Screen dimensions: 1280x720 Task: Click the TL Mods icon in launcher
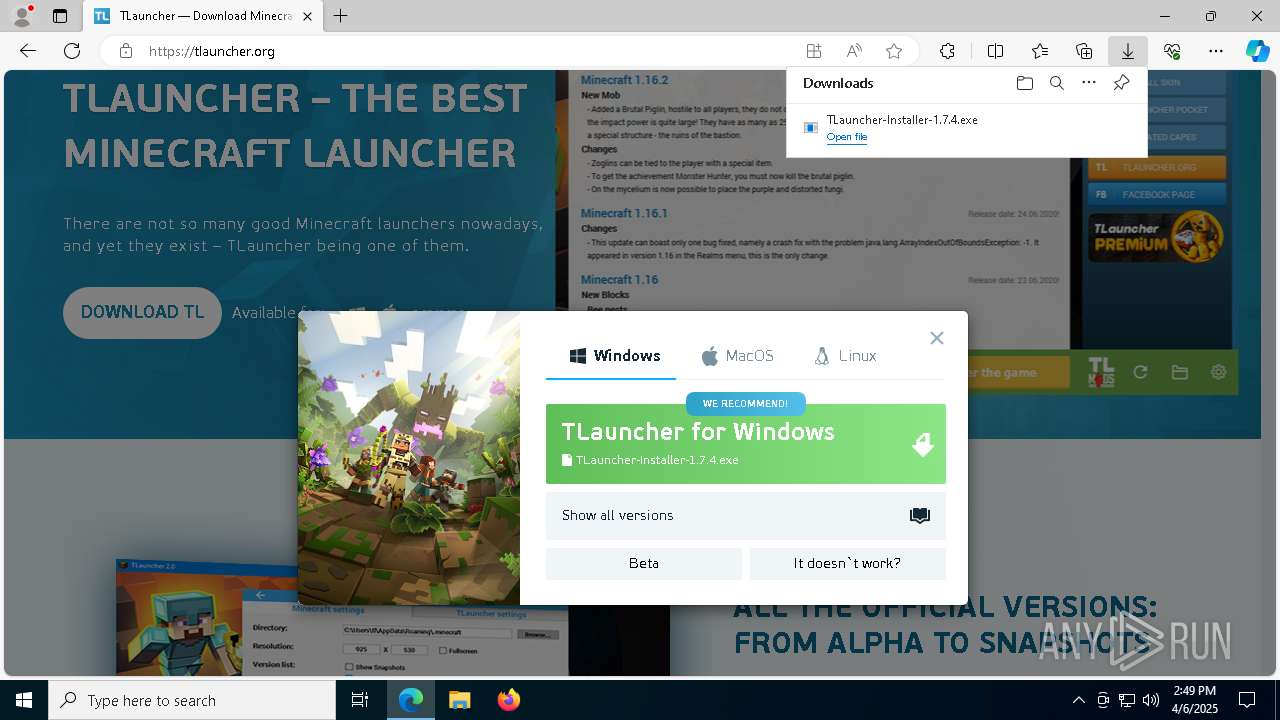pyautogui.click(x=1101, y=372)
